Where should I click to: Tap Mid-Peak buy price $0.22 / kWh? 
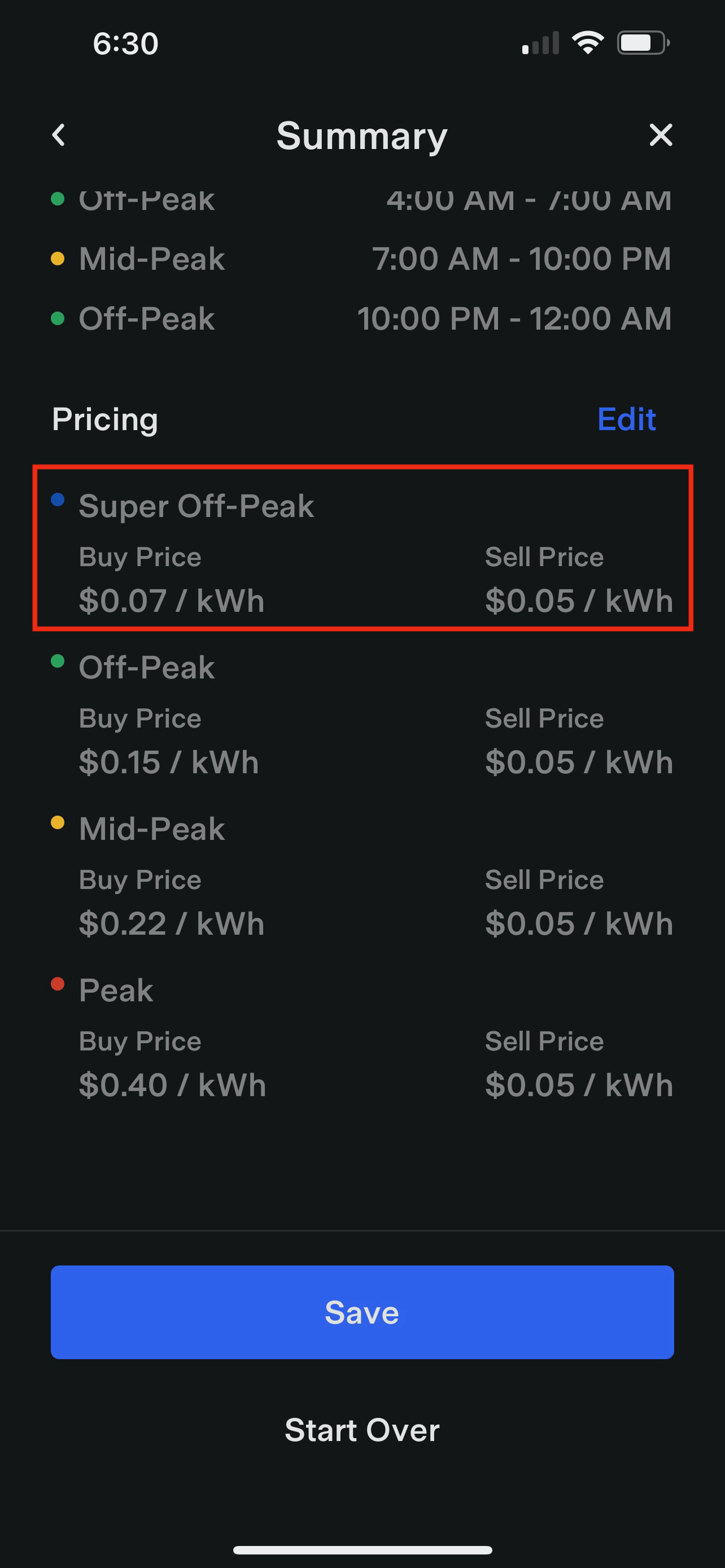[x=171, y=923]
